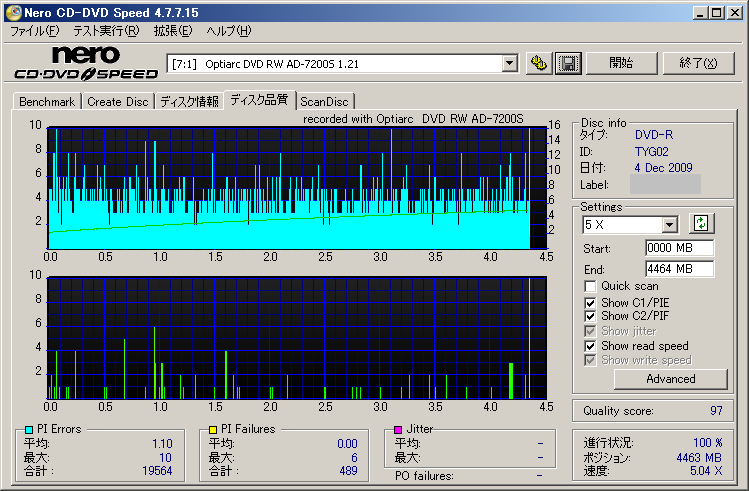The width and height of the screenshot is (749, 491).
Task: Open the Optiarc drive selection dropdown arrow
Action: click(510, 64)
